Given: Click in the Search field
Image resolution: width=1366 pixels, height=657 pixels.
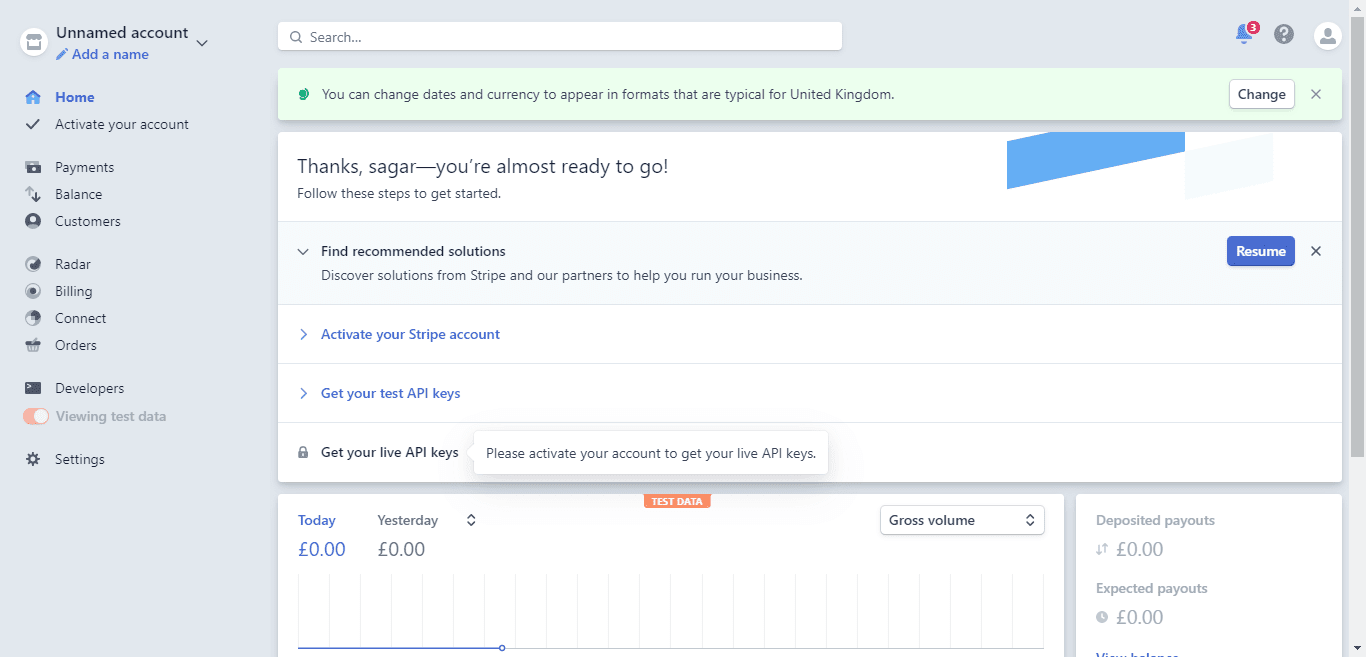Looking at the screenshot, I should 560,37.
